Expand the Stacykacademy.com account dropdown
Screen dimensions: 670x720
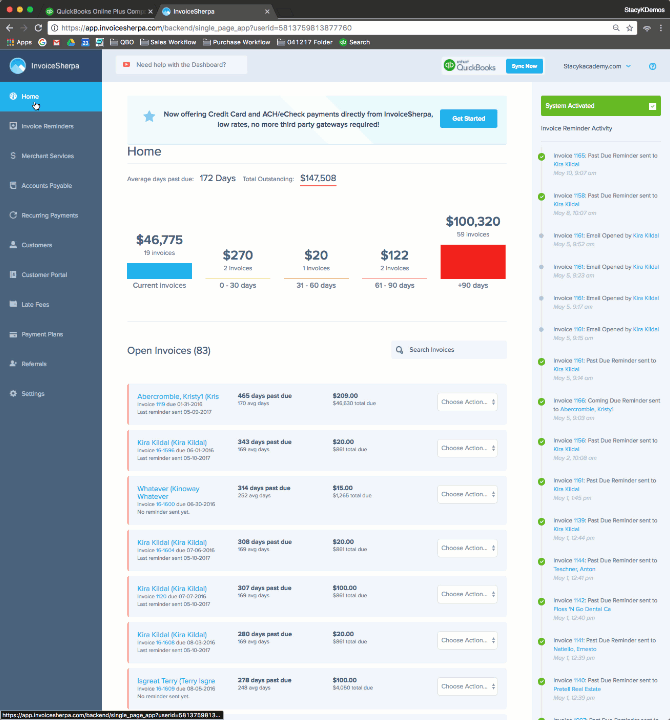(597, 66)
